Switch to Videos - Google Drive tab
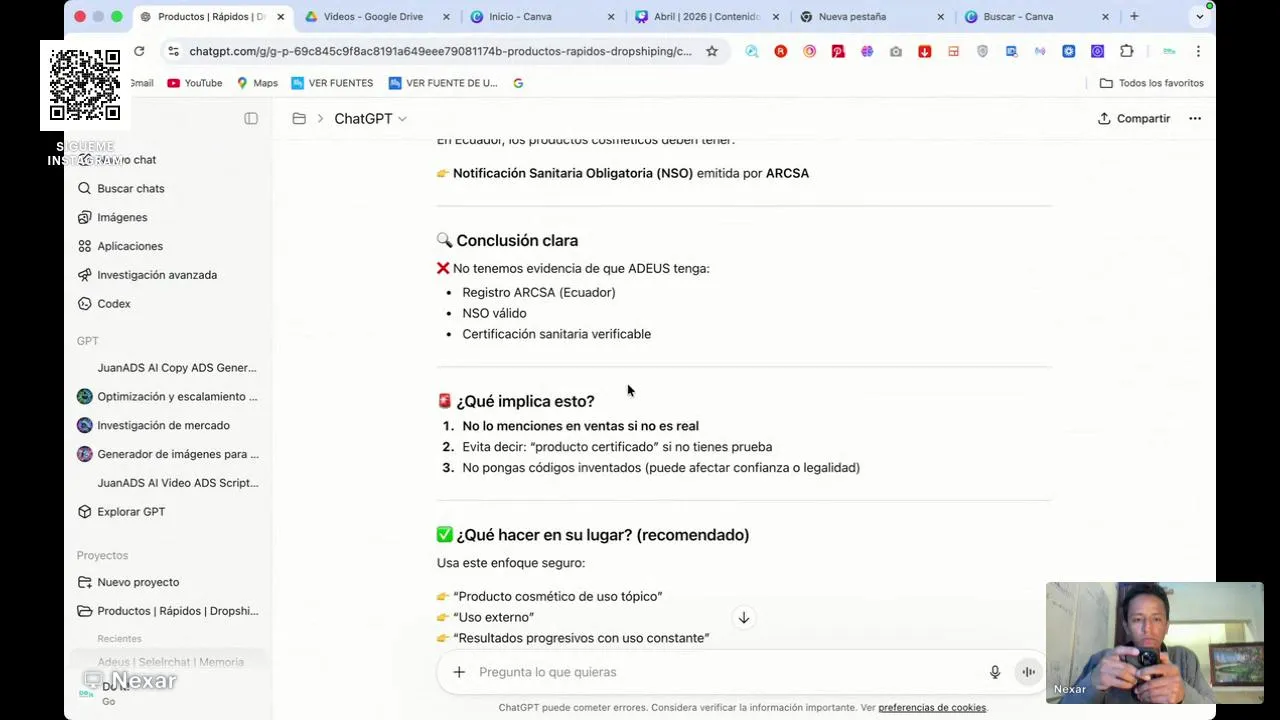The height and width of the screenshot is (720, 1280). tap(373, 17)
